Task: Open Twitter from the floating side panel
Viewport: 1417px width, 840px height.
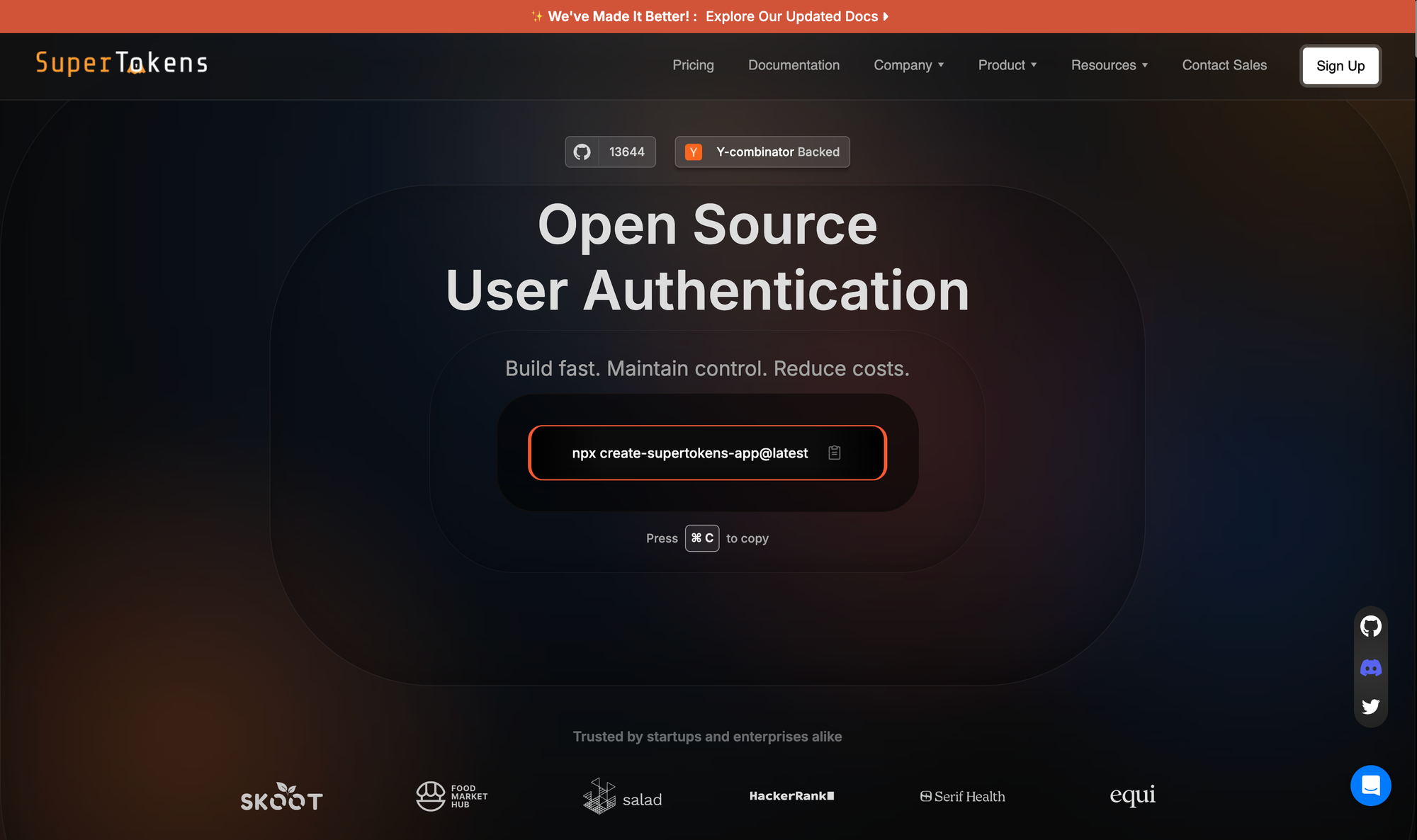Action: point(1371,706)
